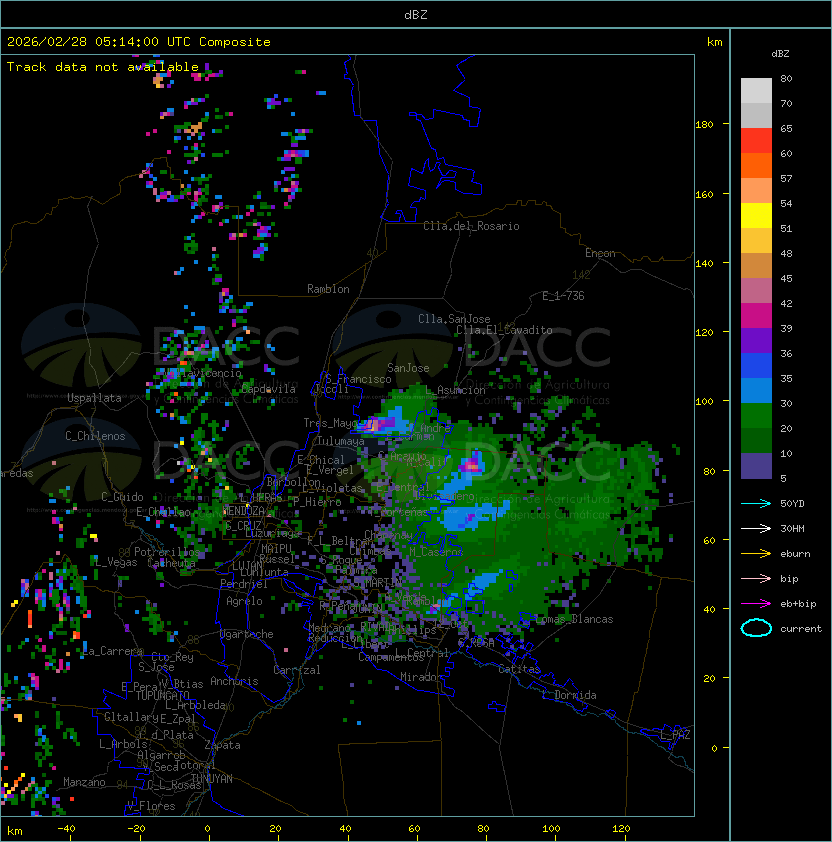Pick the light blue 30-35 dBZ swatch
The image size is (832, 842).
point(756,391)
